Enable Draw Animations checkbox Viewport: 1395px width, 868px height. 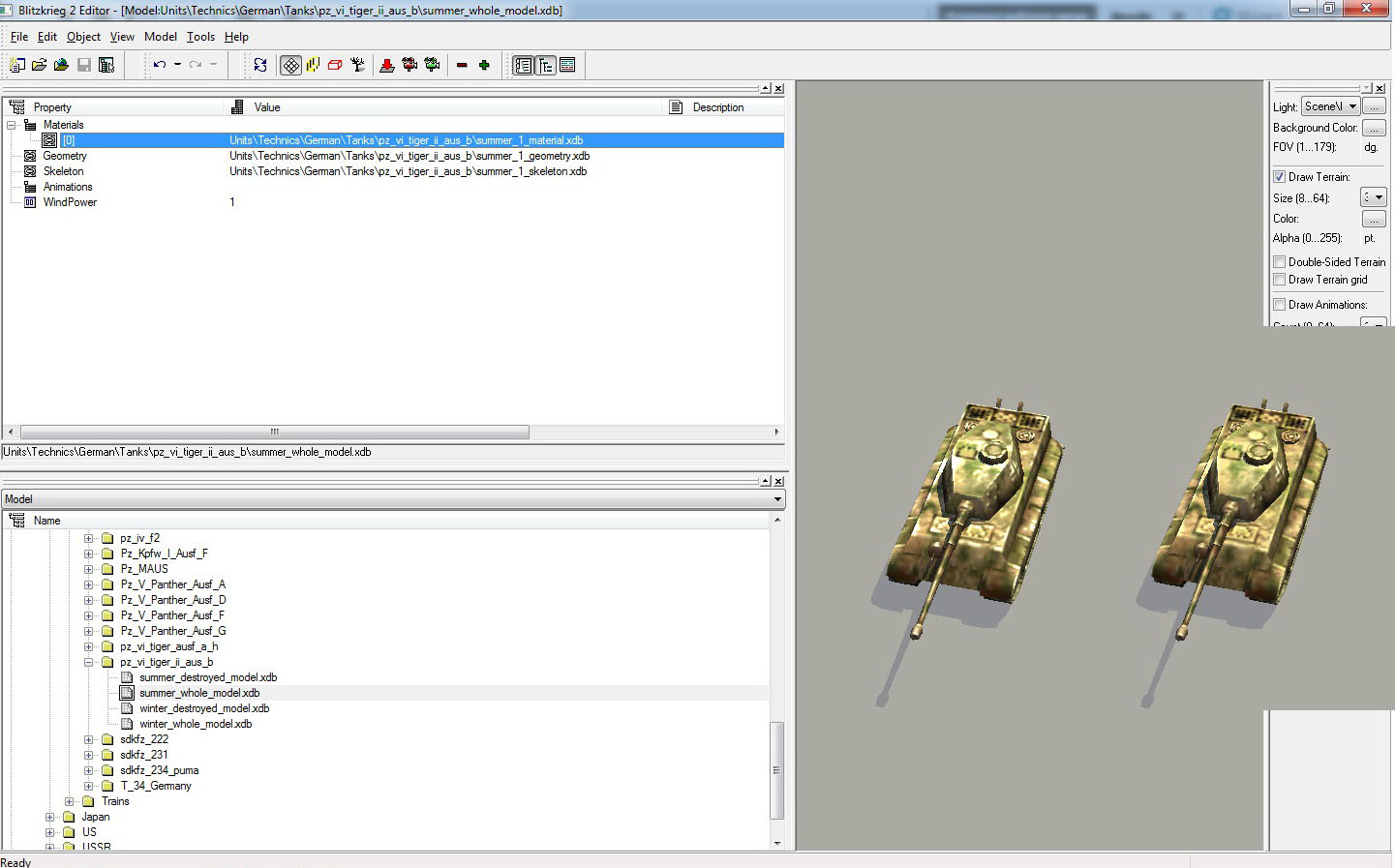(x=1279, y=305)
